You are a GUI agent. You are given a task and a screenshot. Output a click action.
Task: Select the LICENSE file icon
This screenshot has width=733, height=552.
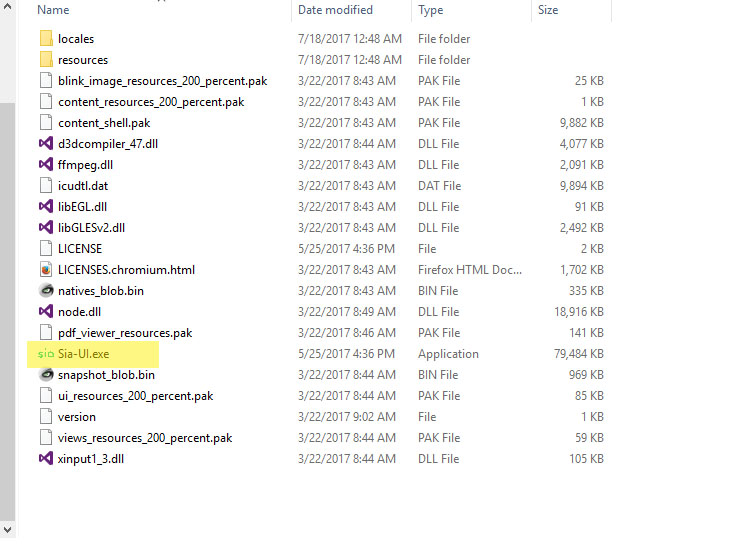tap(46, 249)
